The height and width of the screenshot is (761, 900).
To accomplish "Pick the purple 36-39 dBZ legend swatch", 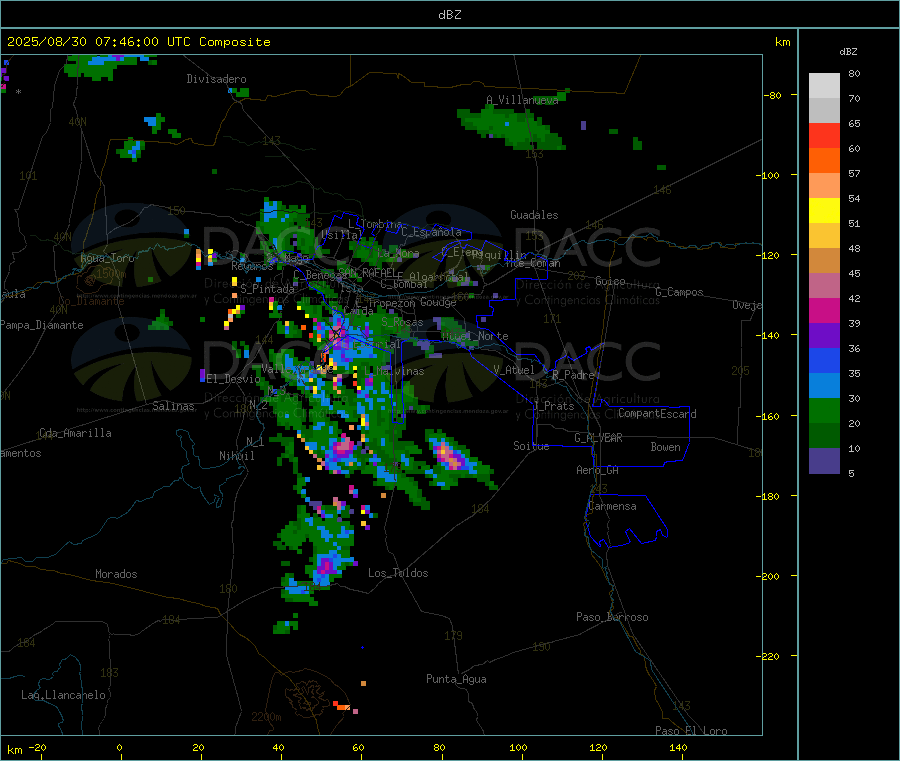I will pyautogui.click(x=824, y=336).
